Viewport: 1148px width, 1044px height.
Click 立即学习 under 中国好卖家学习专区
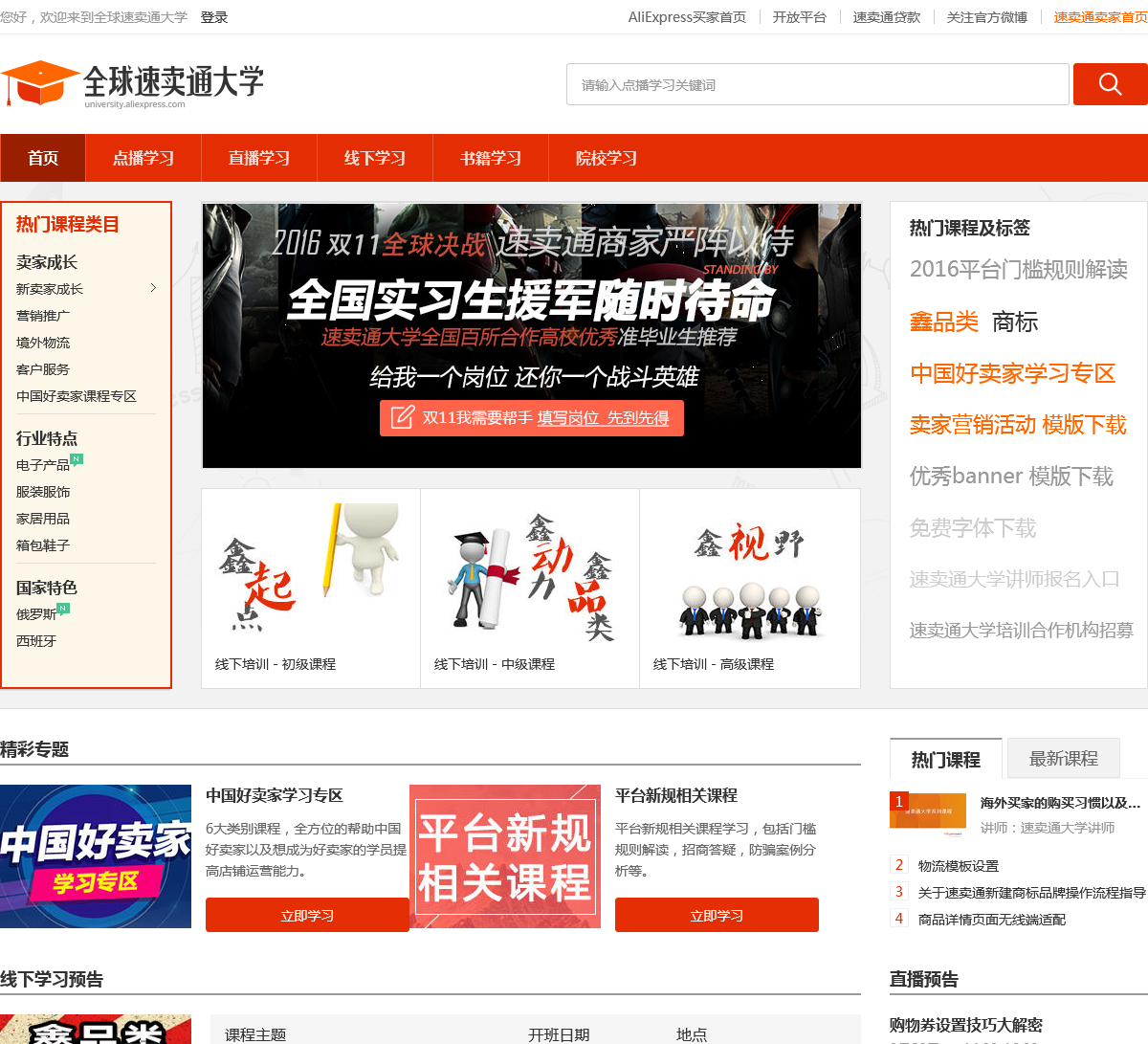tap(307, 915)
